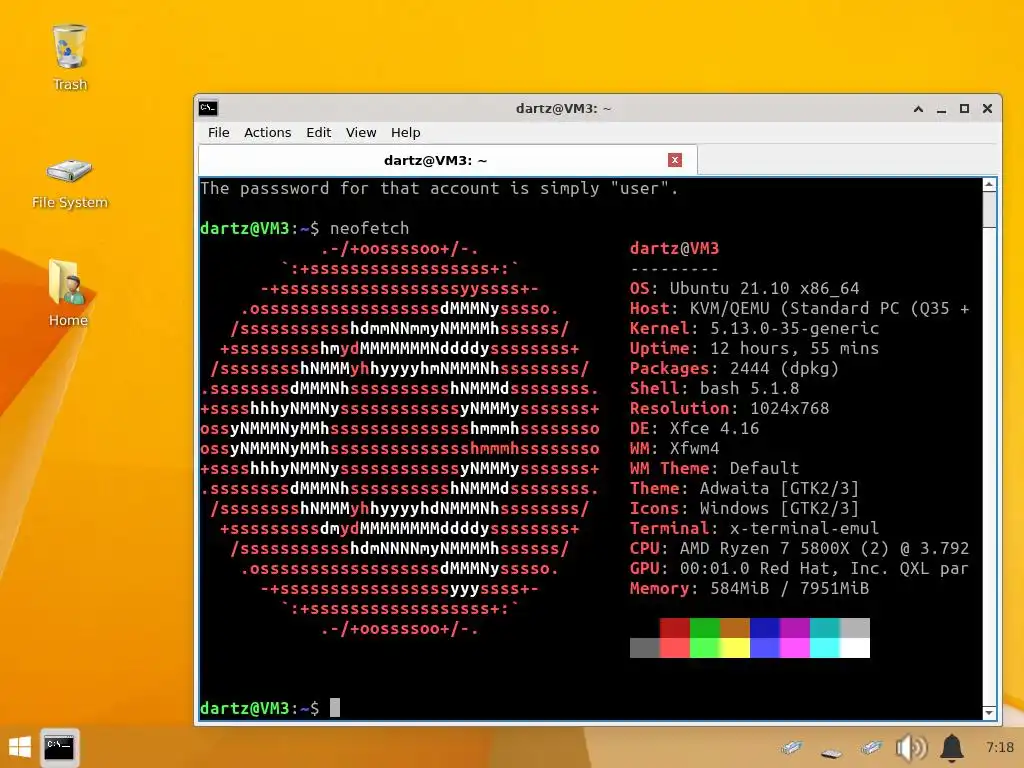Image resolution: width=1024 pixels, height=768 pixels.
Task: Click the "Terminal: x-terminal-emul" line
Action: (754, 528)
